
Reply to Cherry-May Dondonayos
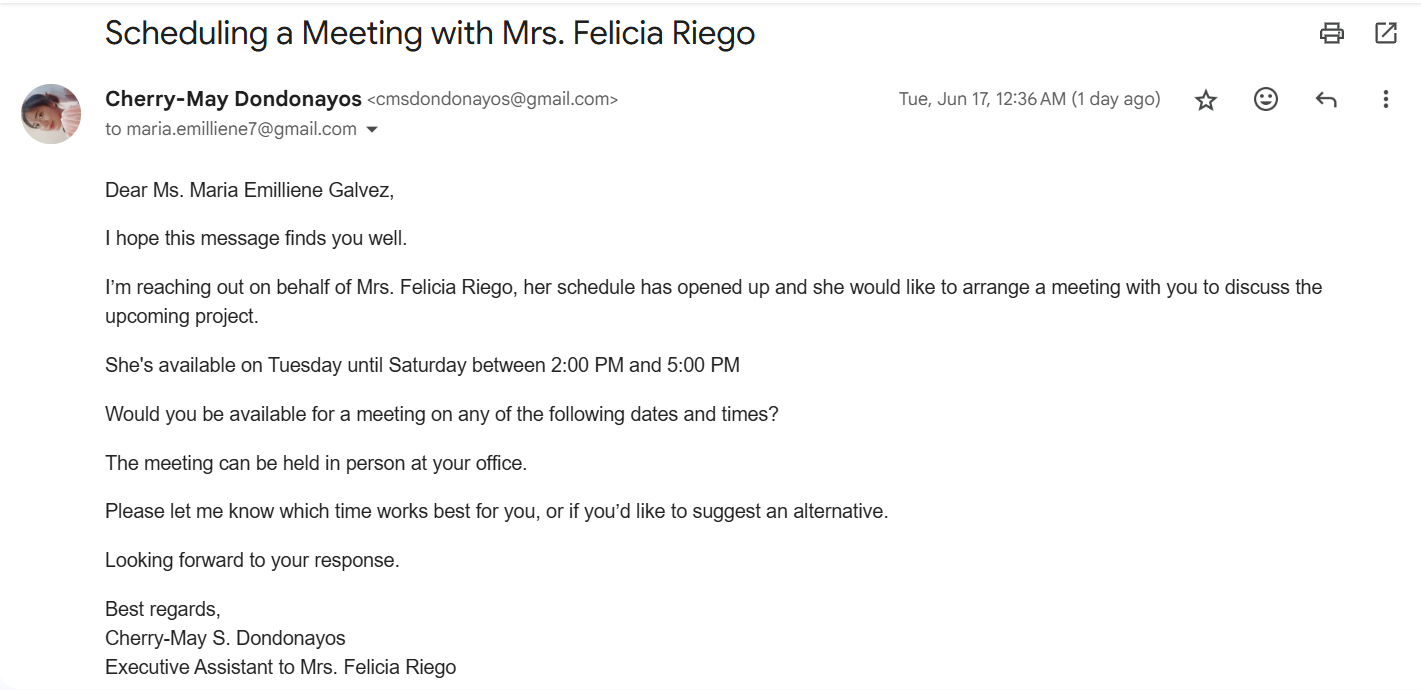(x=1326, y=99)
